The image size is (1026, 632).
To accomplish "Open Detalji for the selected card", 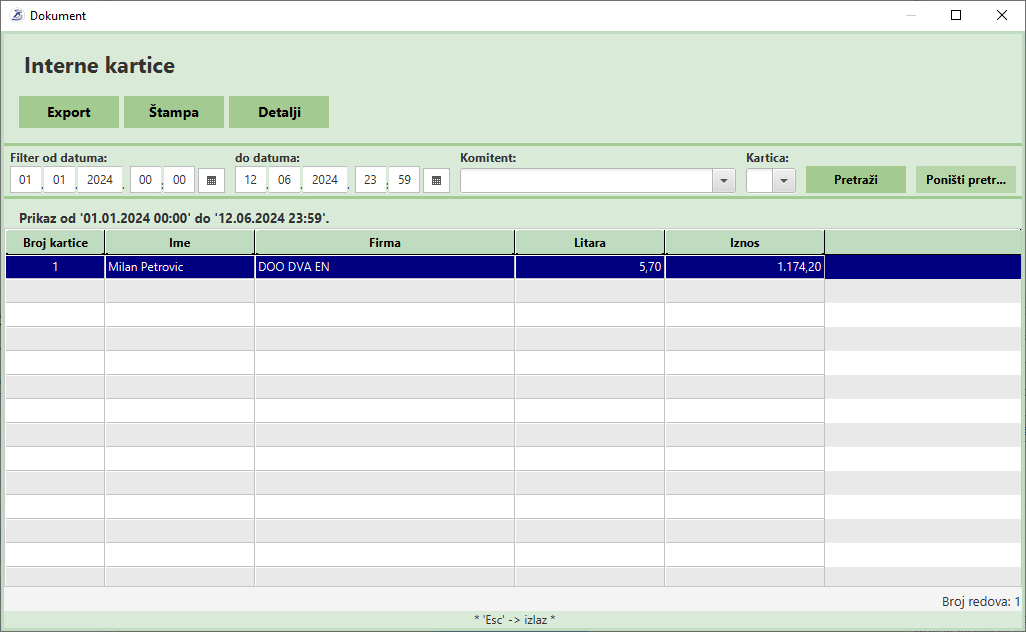I will (279, 112).
